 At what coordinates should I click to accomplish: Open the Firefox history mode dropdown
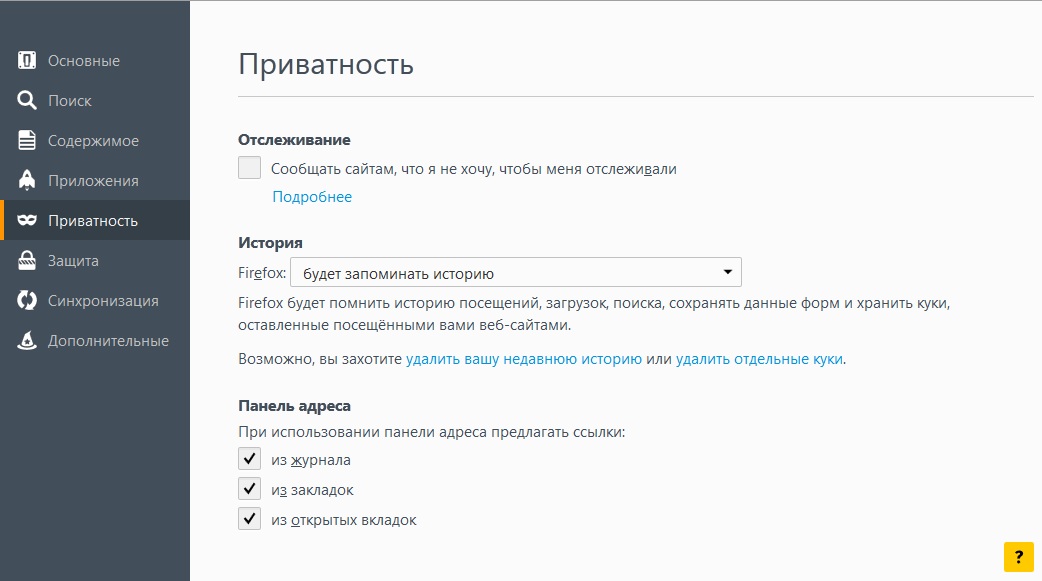(516, 273)
